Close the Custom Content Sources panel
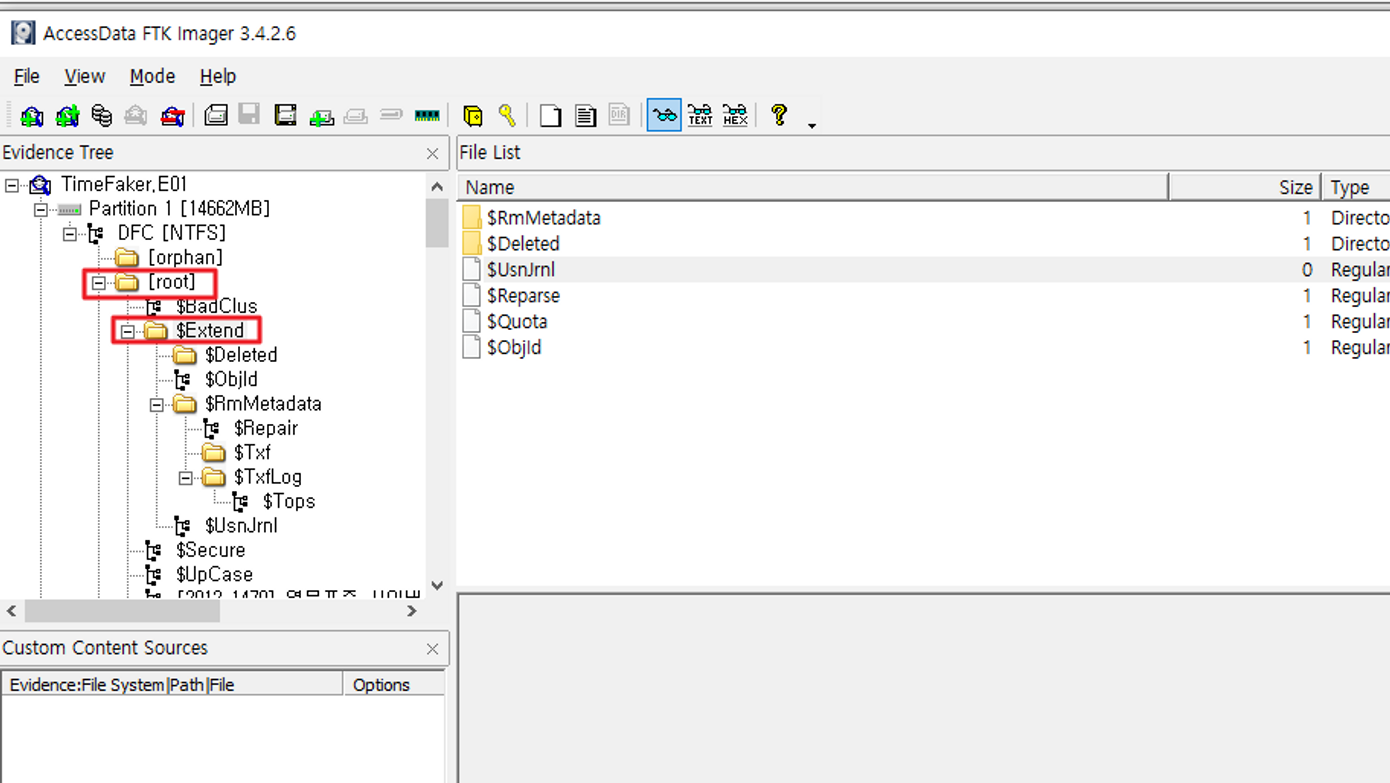 click(432, 649)
